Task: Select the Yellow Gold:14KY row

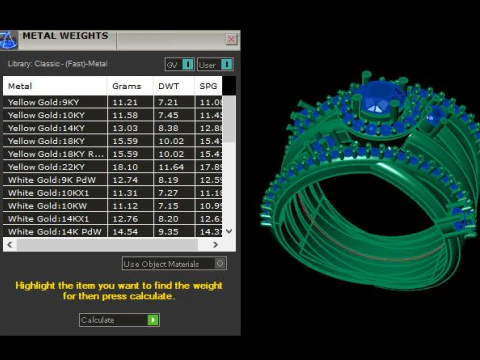Action: pyautogui.click(x=113, y=128)
